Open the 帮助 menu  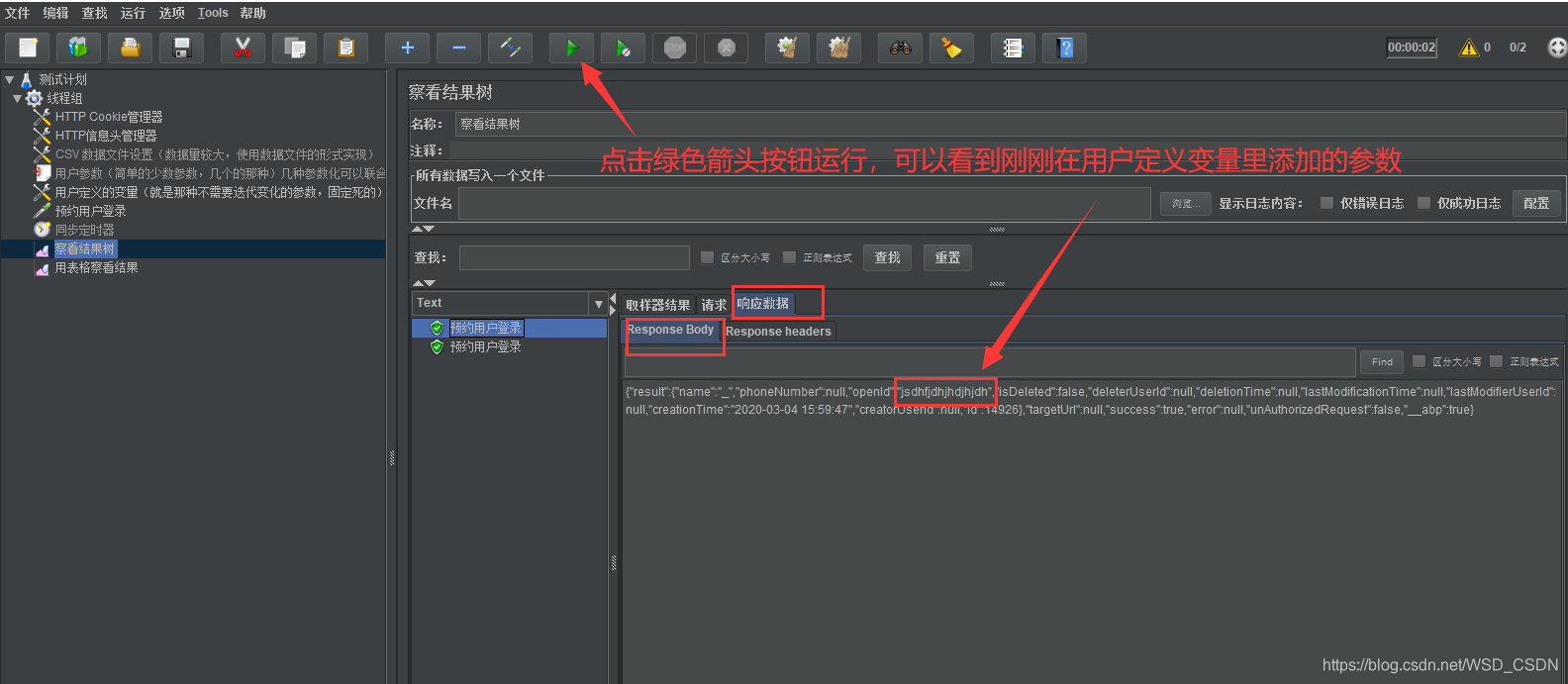coord(252,13)
